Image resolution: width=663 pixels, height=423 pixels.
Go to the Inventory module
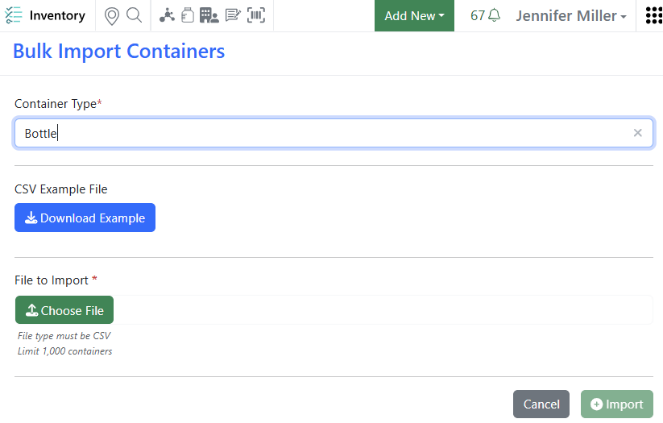click(57, 16)
